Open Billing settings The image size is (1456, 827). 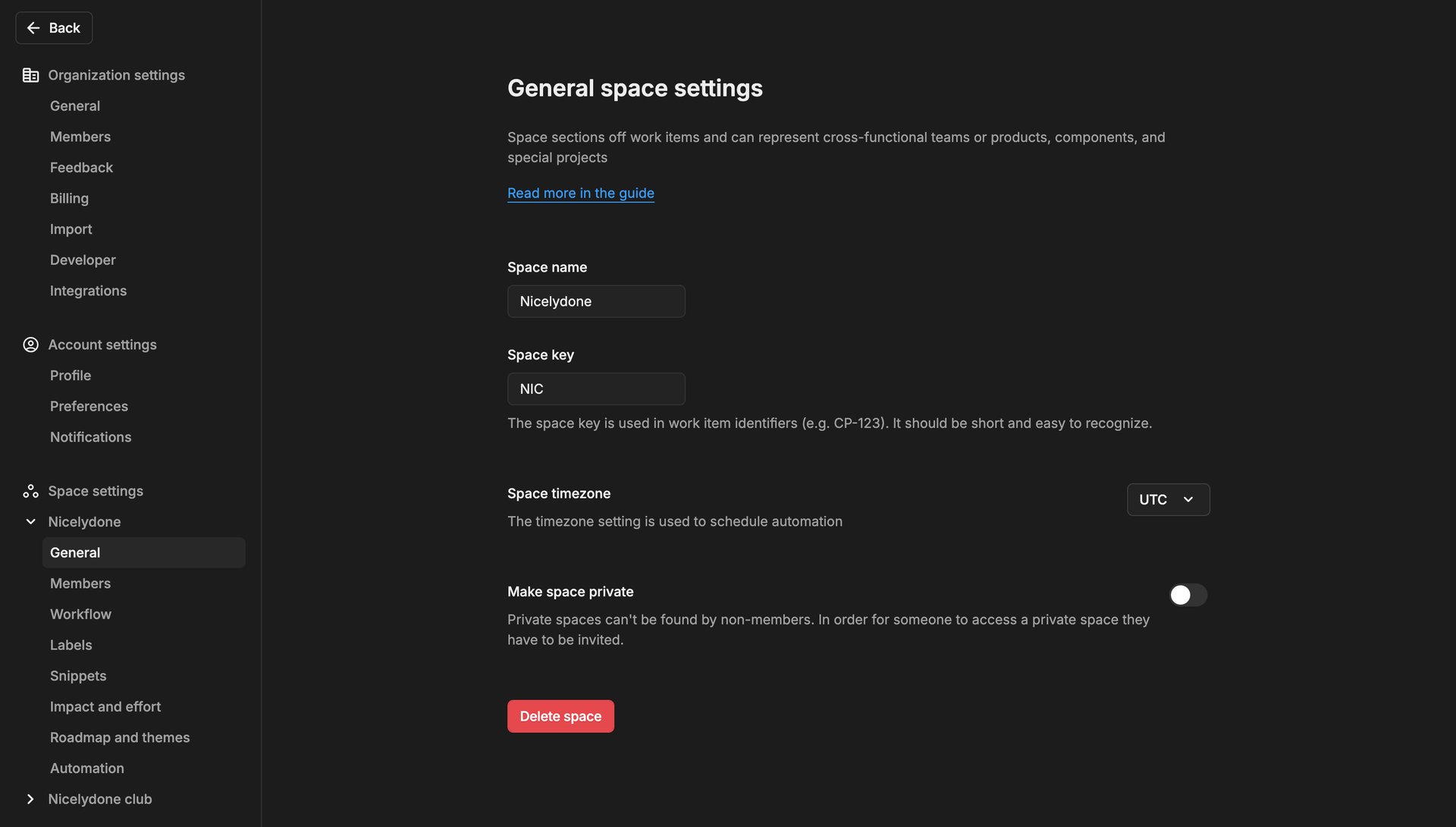tap(69, 198)
